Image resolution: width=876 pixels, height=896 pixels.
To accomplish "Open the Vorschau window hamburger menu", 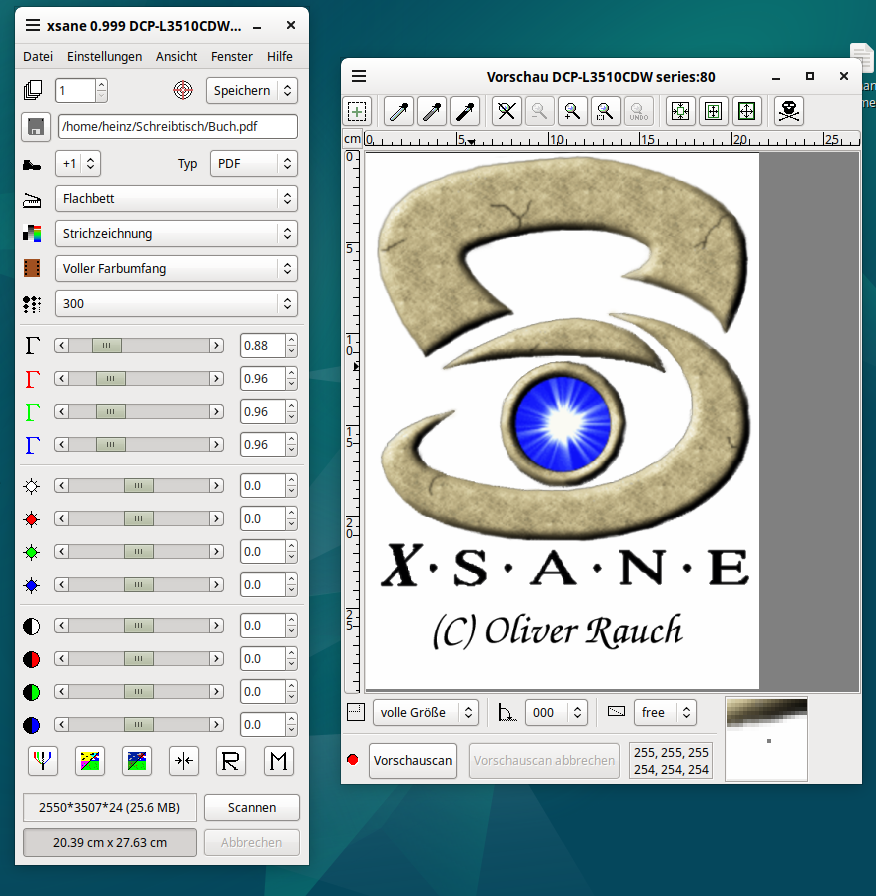I will click(359, 76).
